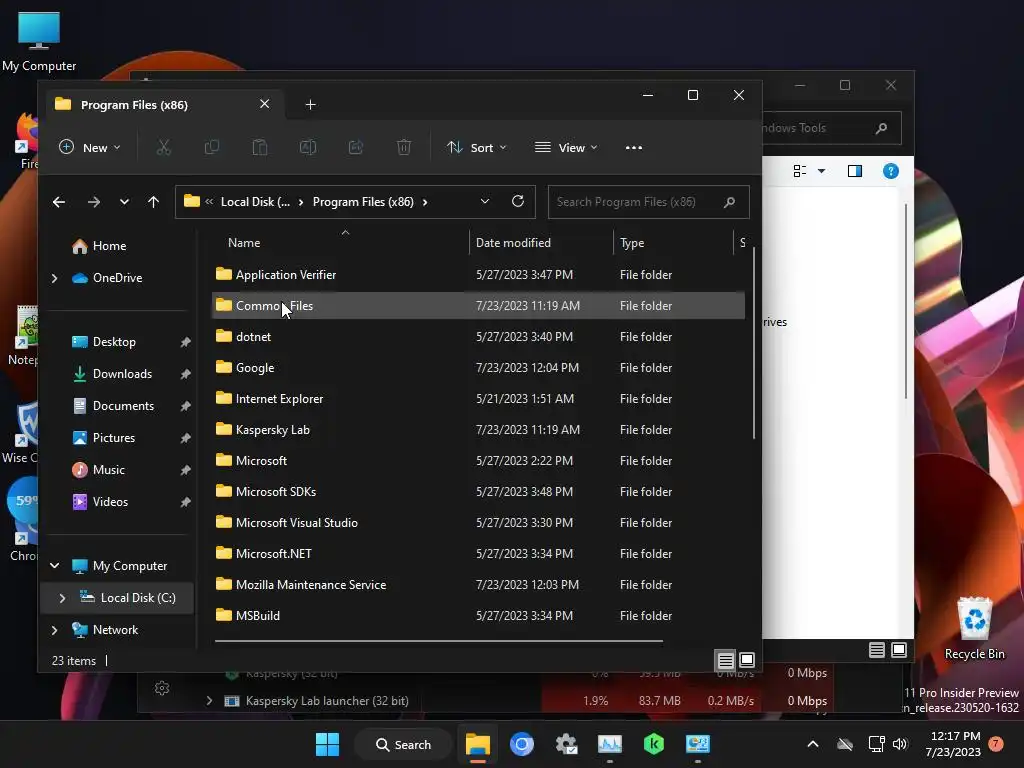1024x768 pixels.
Task: Open the New dropdown menu
Action: pyautogui.click(x=89, y=148)
